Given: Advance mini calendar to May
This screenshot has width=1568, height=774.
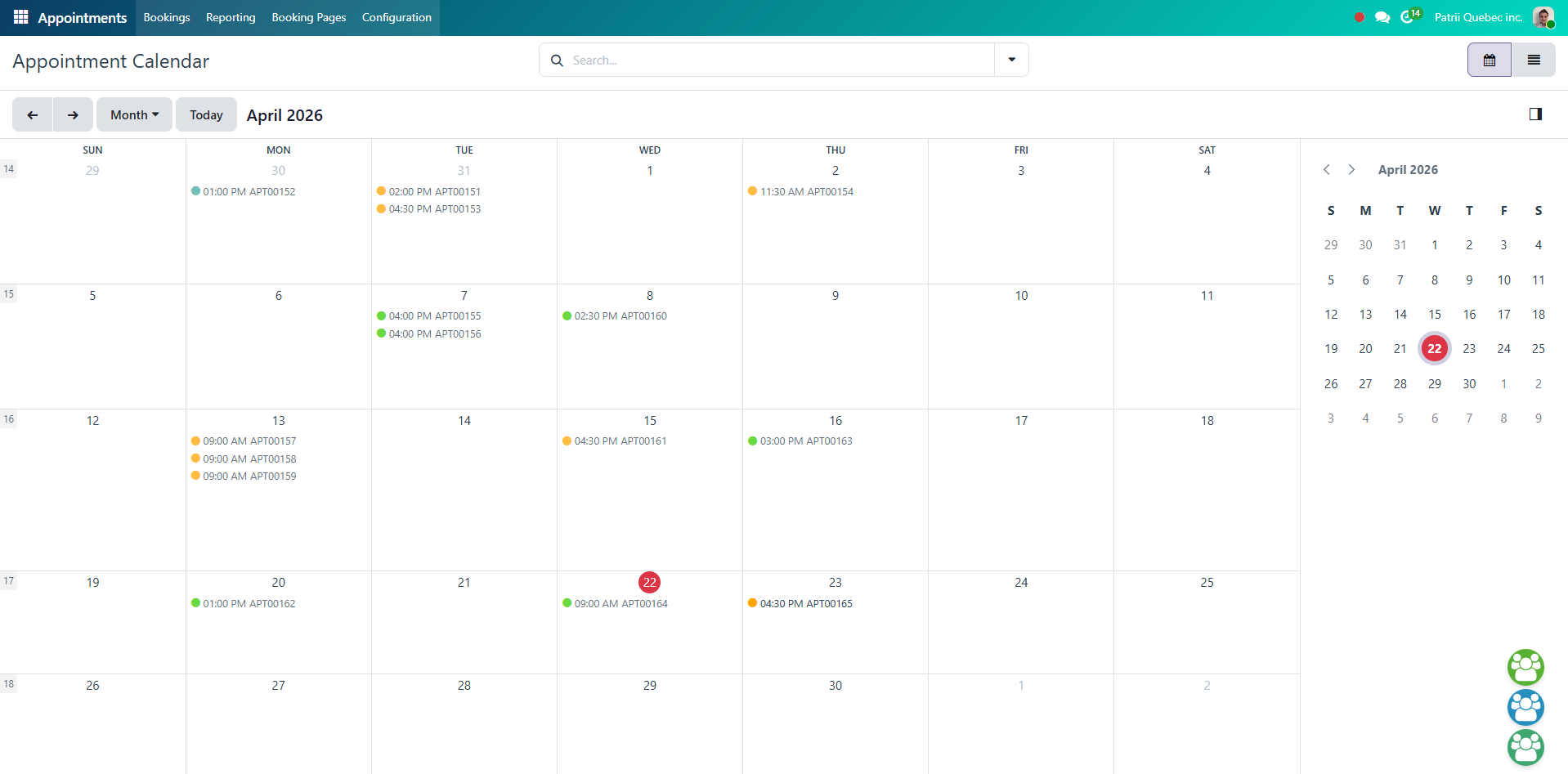Looking at the screenshot, I should (1351, 169).
